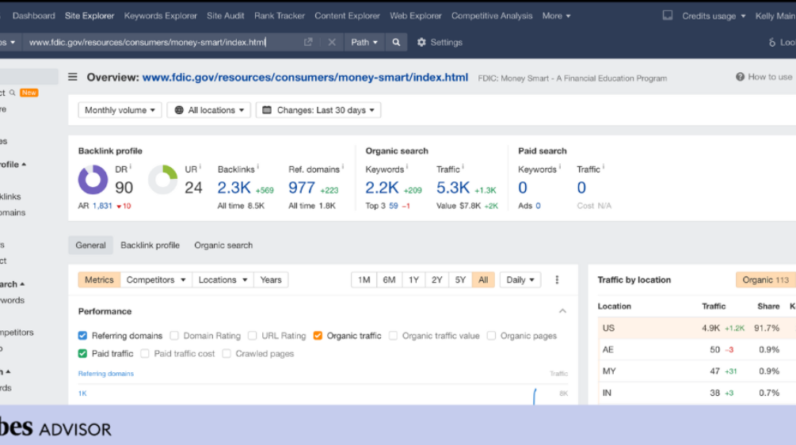The width and height of the screenshot is (796, 445).
Task: Go to Dashboard
Action: 34,16
